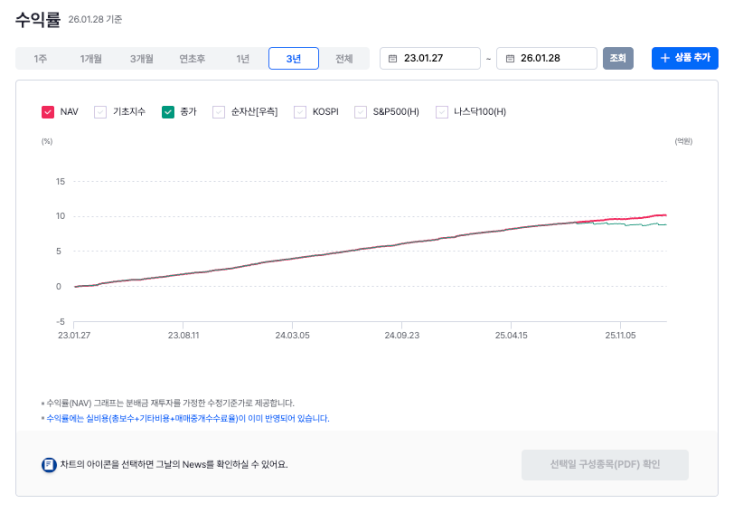Screen dimensions: 743x513
Task: Click the end date field 26.01.28
Action: pyautogui.click(x=547, y=58)
